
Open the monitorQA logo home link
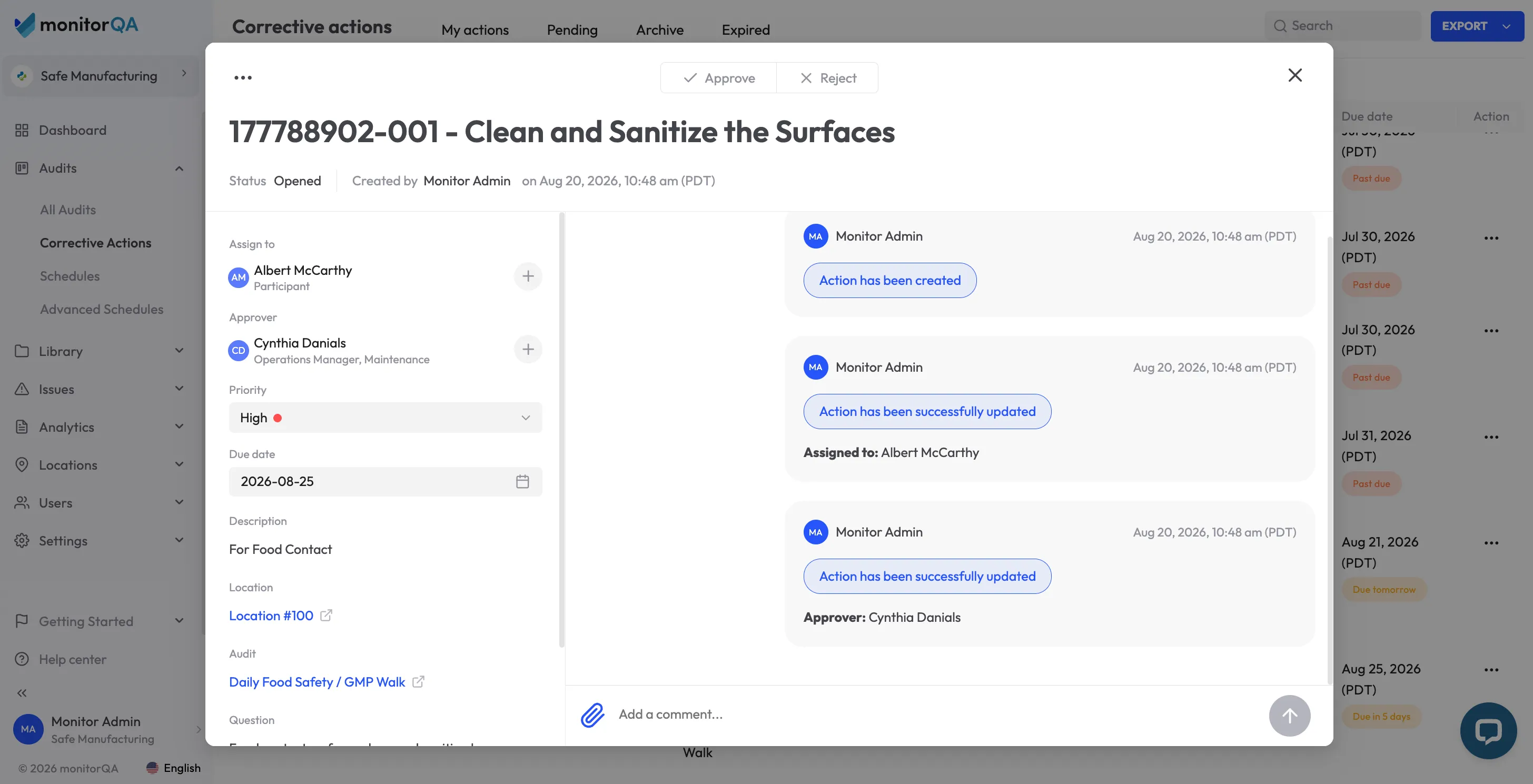click(x=76, y=25)
